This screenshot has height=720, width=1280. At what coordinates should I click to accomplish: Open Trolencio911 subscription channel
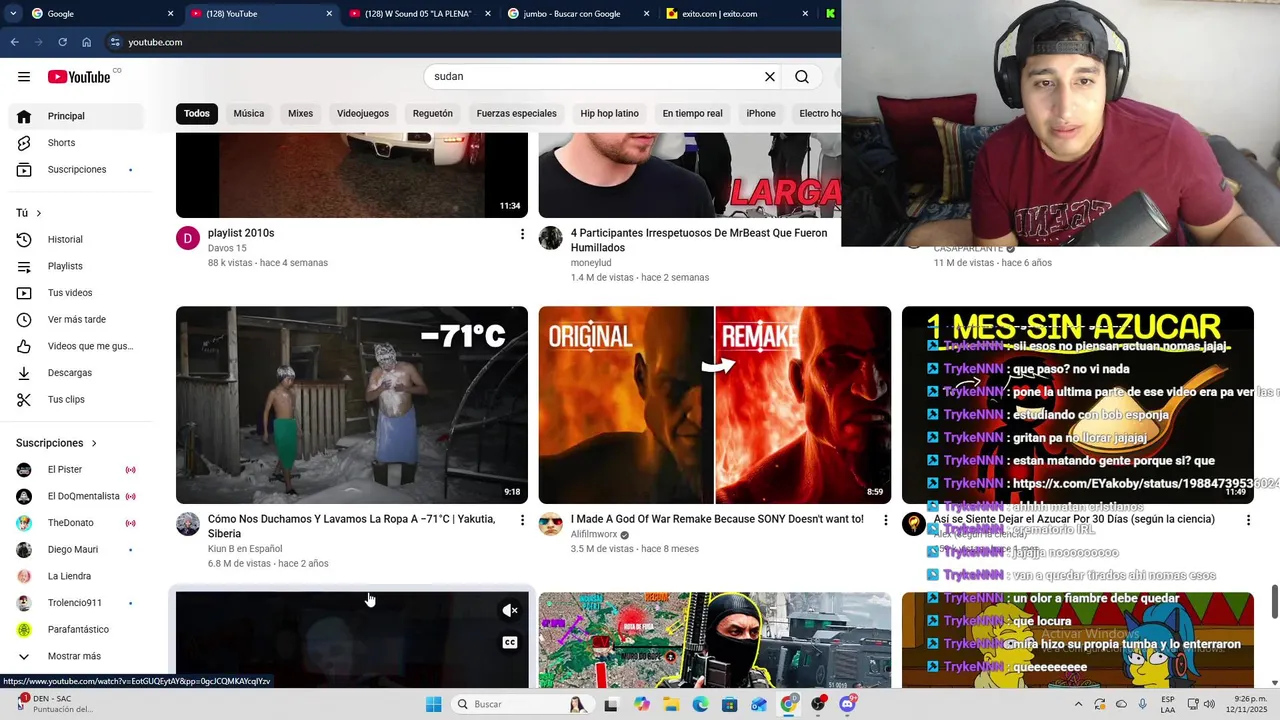pos(76,603)
